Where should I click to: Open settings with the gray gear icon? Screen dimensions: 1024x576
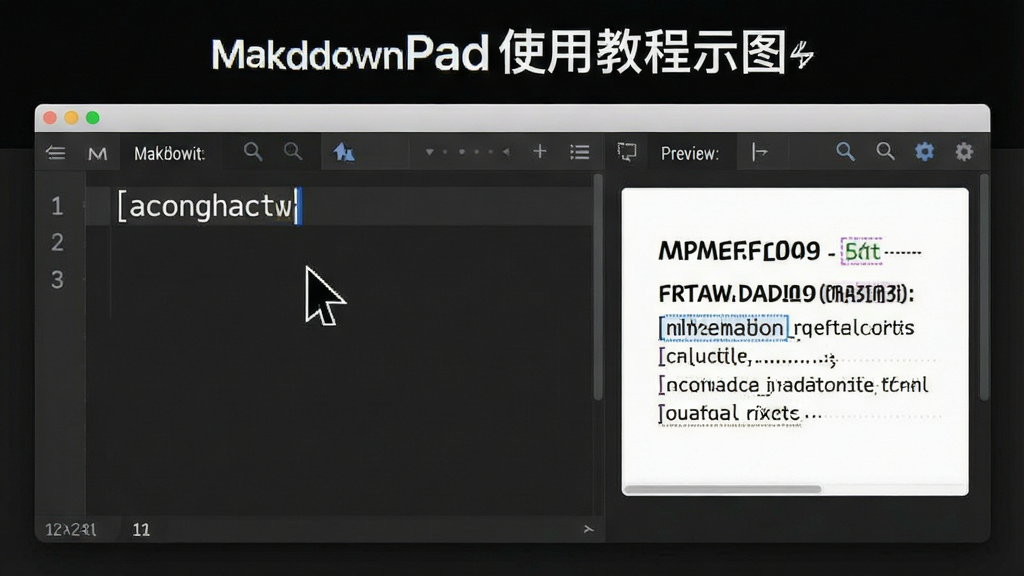[964, 152]
